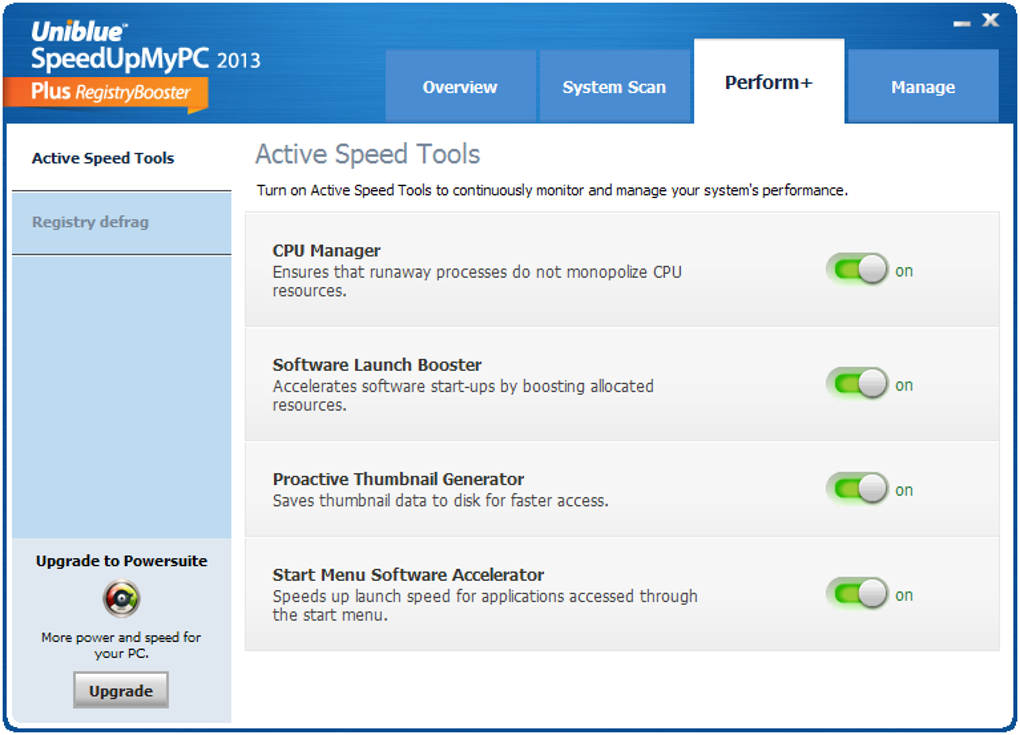The width and height of the screenshot is (1020, 735).
Task: Click the Upgrade button
Action: 121,690
